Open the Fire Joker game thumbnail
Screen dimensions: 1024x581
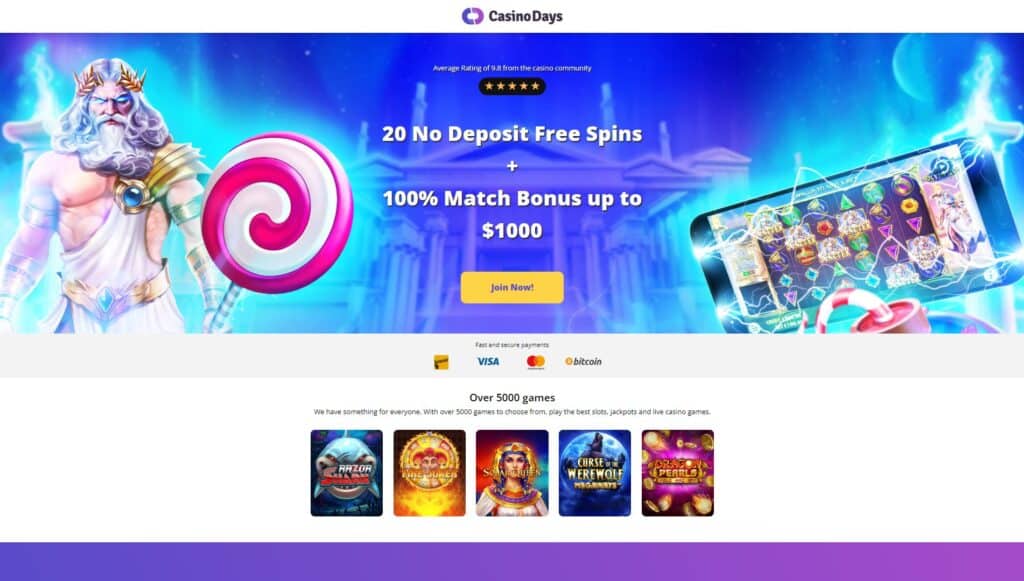coord(430,473)
